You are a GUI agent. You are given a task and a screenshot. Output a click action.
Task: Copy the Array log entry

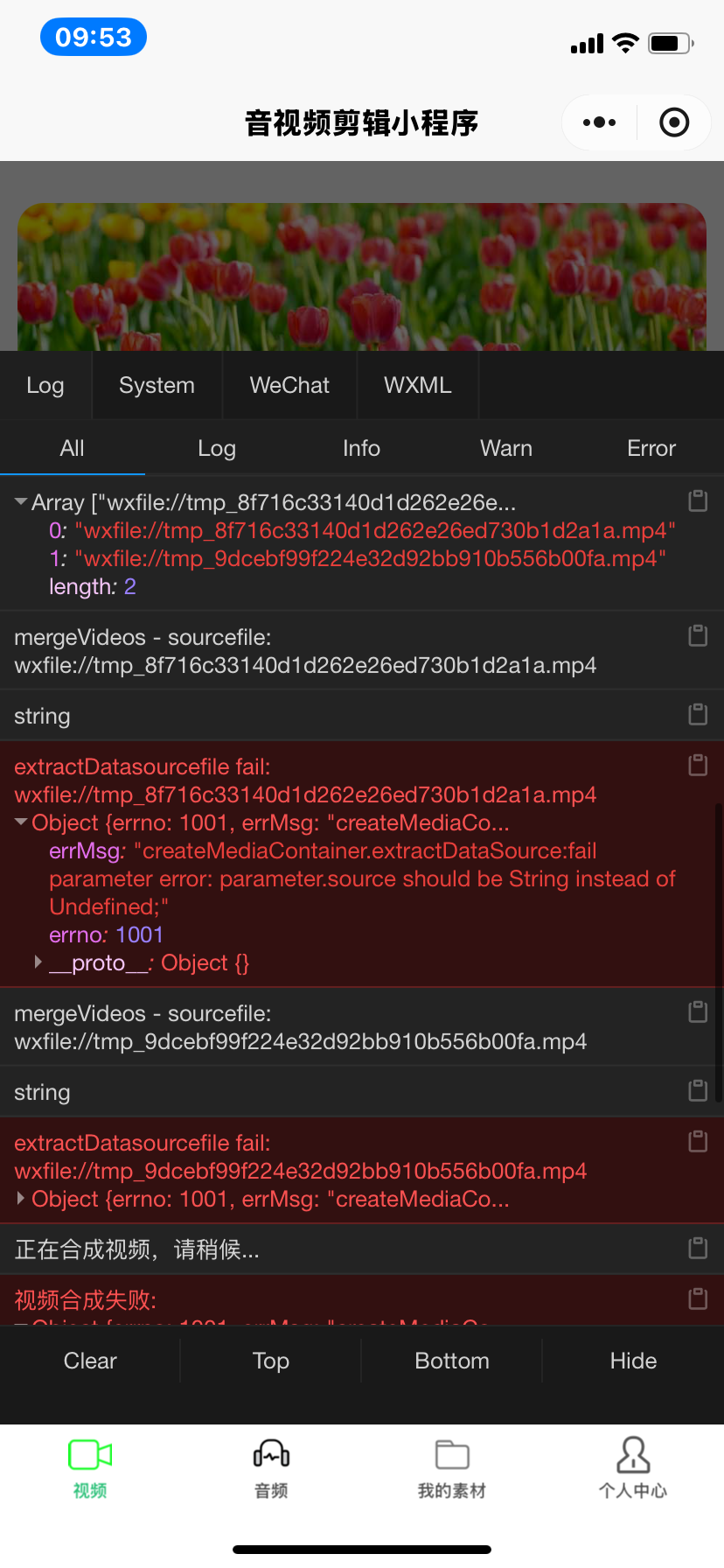[698, 500]
